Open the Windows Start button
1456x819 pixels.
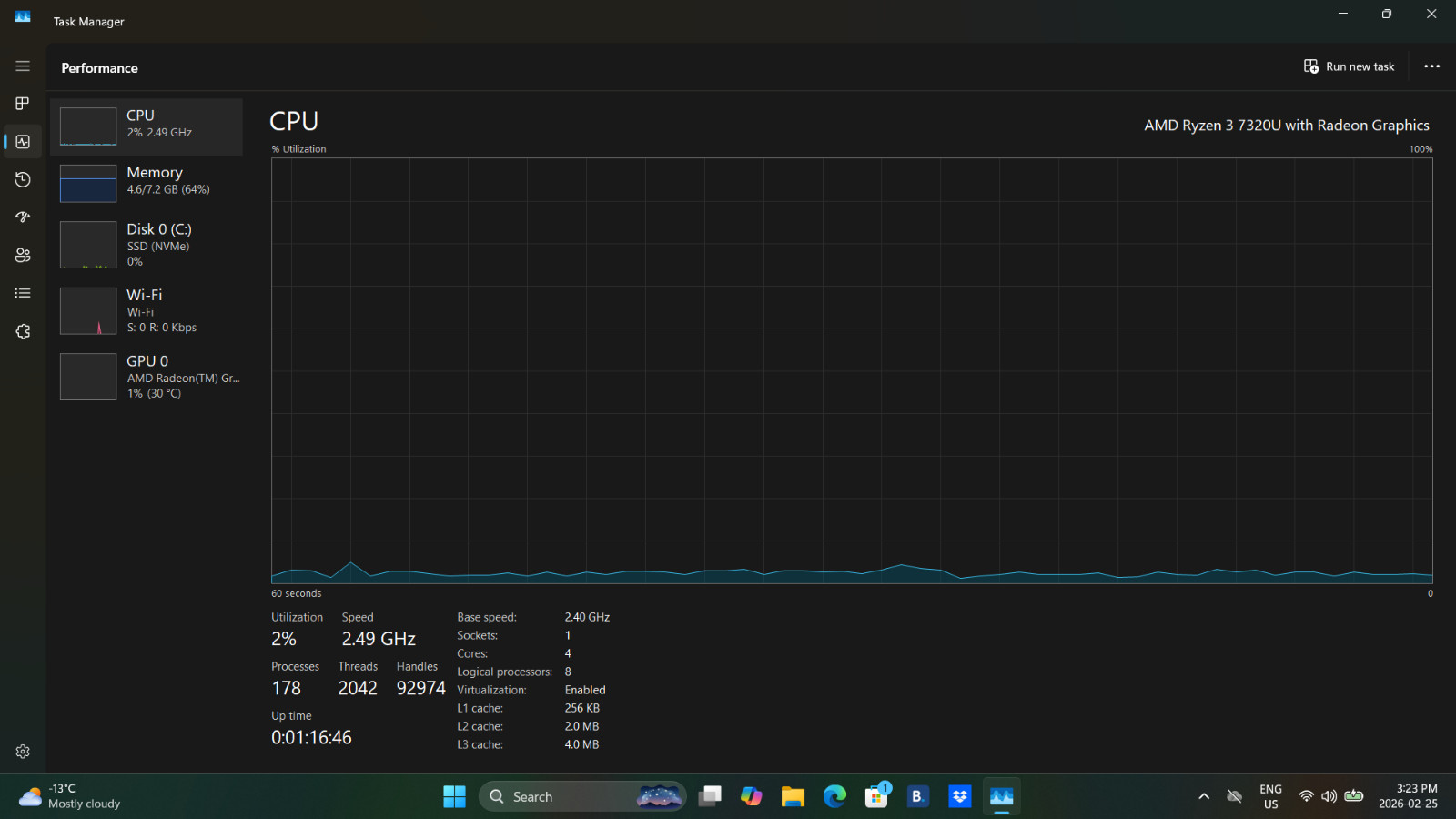click(x=454, y=796)
